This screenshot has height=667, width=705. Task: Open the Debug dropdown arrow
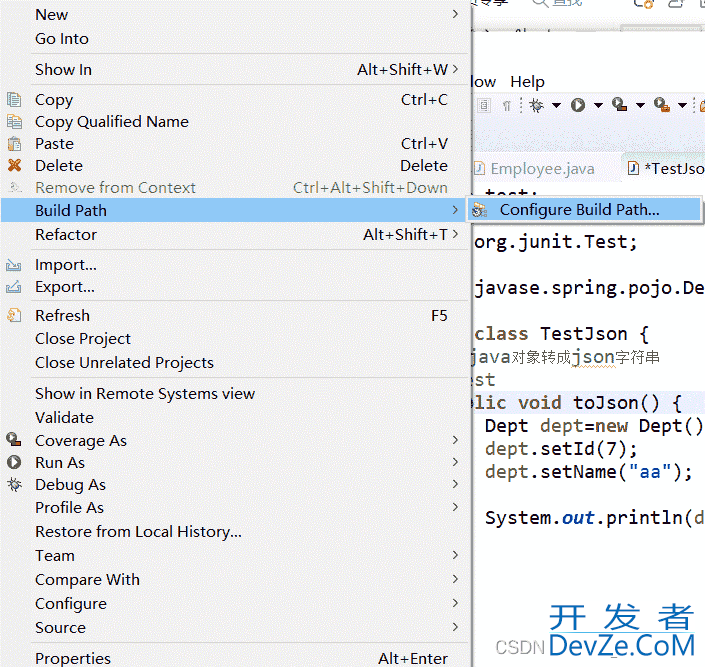pyautogui.click(x=556, y=106)
